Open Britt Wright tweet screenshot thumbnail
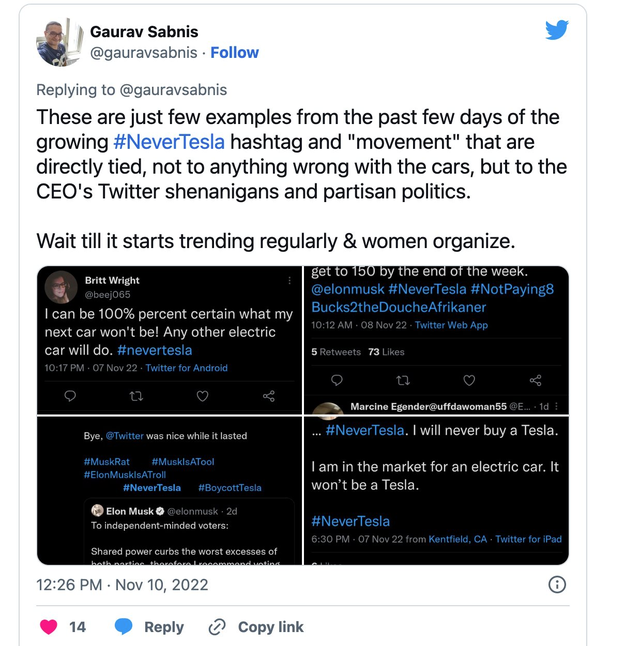 click(x=169, y=340)
